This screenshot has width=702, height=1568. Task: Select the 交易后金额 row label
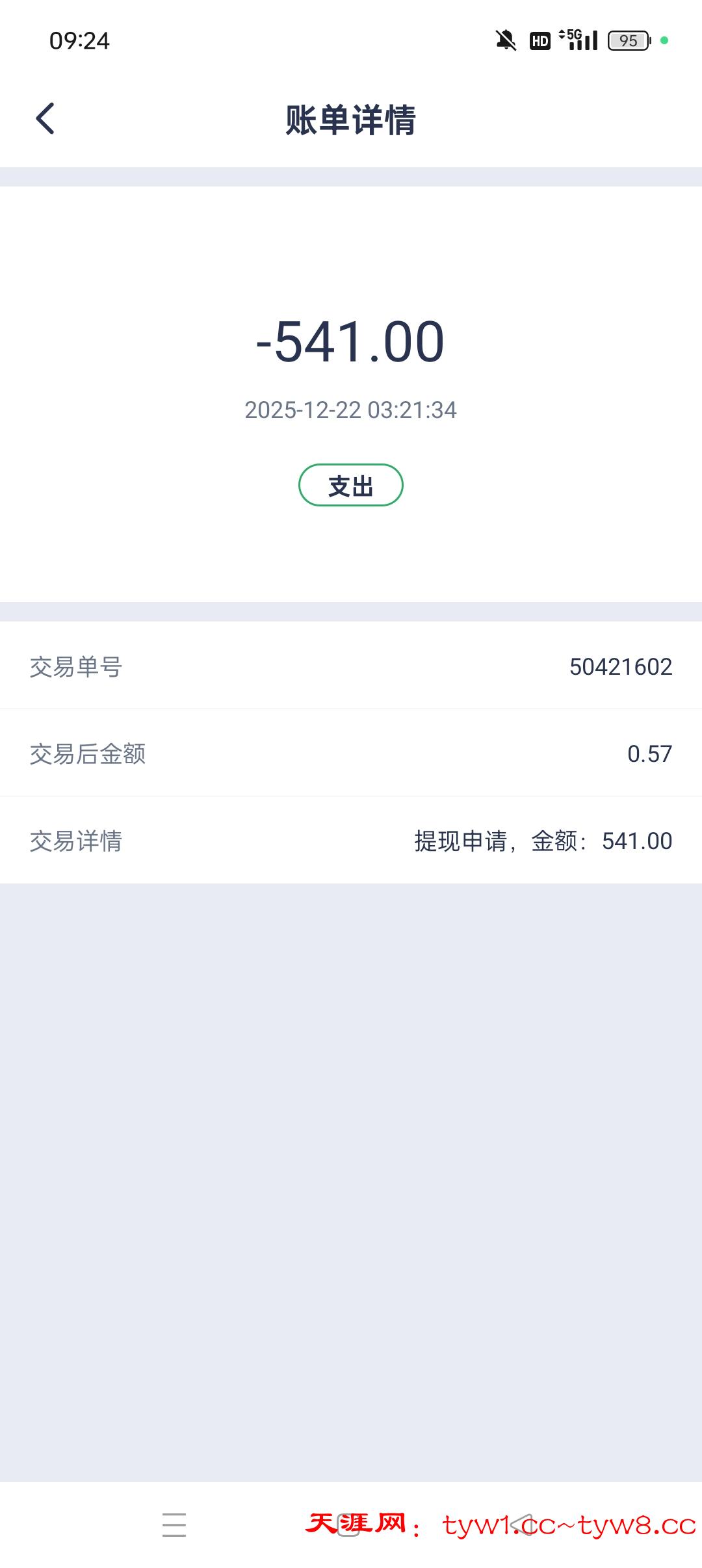(x=88, y=754)
